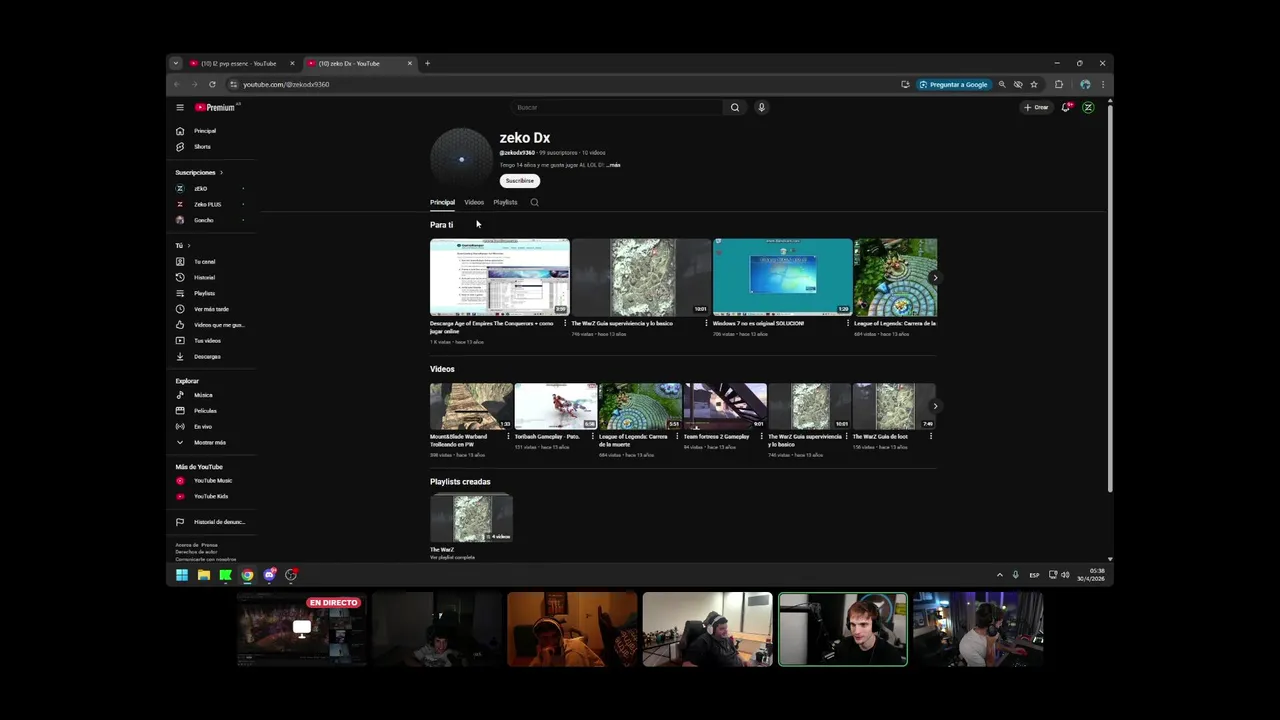Advance the Videos carousel with the arrow
Image resolution: width=1280 pixels, height=720 pixels.
935,406
